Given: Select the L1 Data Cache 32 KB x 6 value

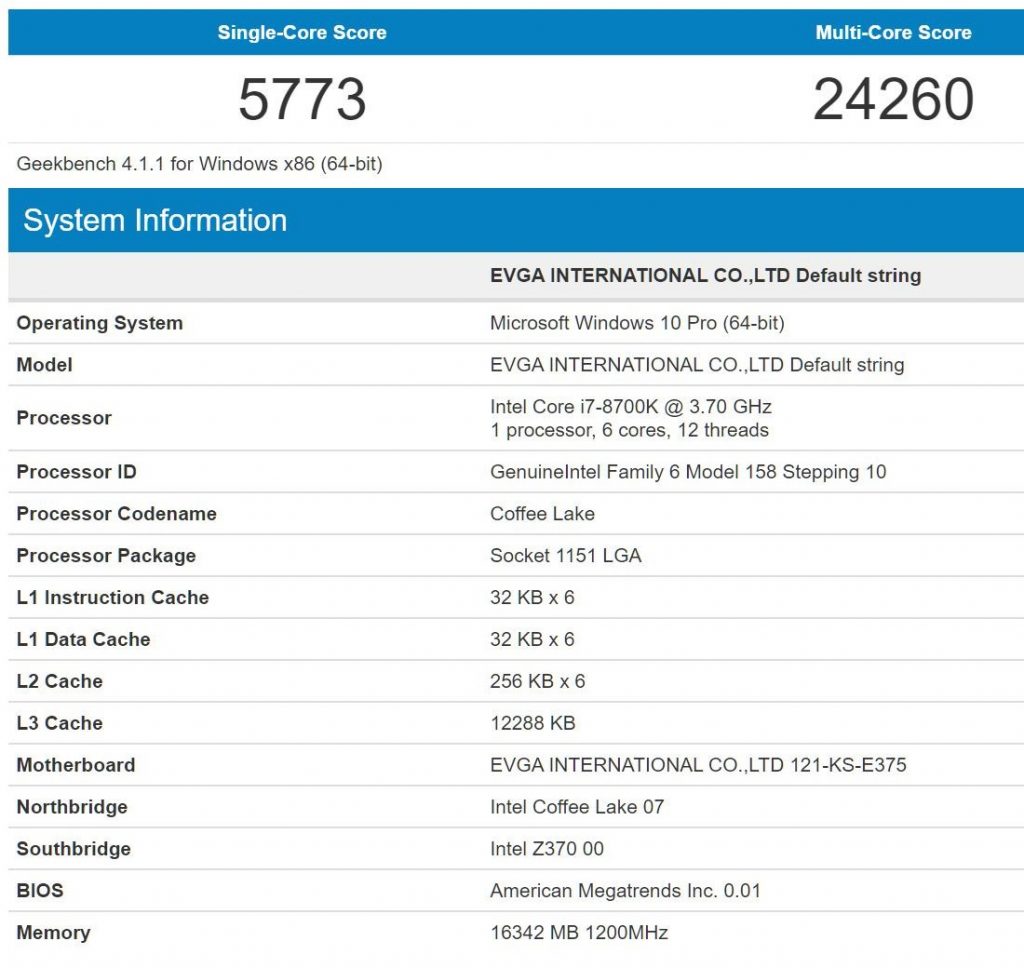Looking at the screenshot, I should [532, 639].
